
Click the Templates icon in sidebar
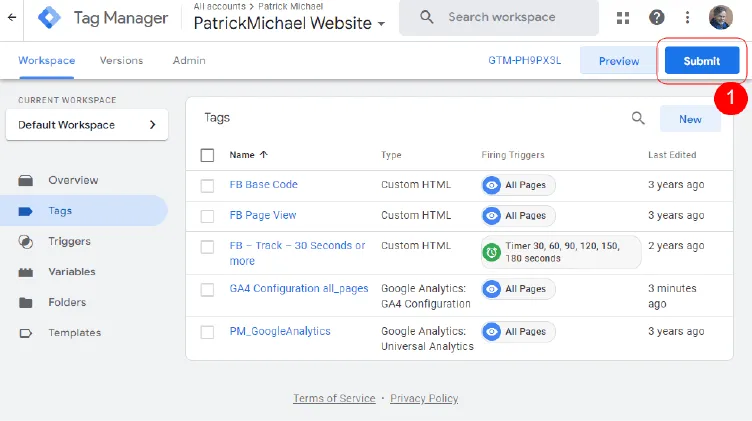tap(25, 333)
